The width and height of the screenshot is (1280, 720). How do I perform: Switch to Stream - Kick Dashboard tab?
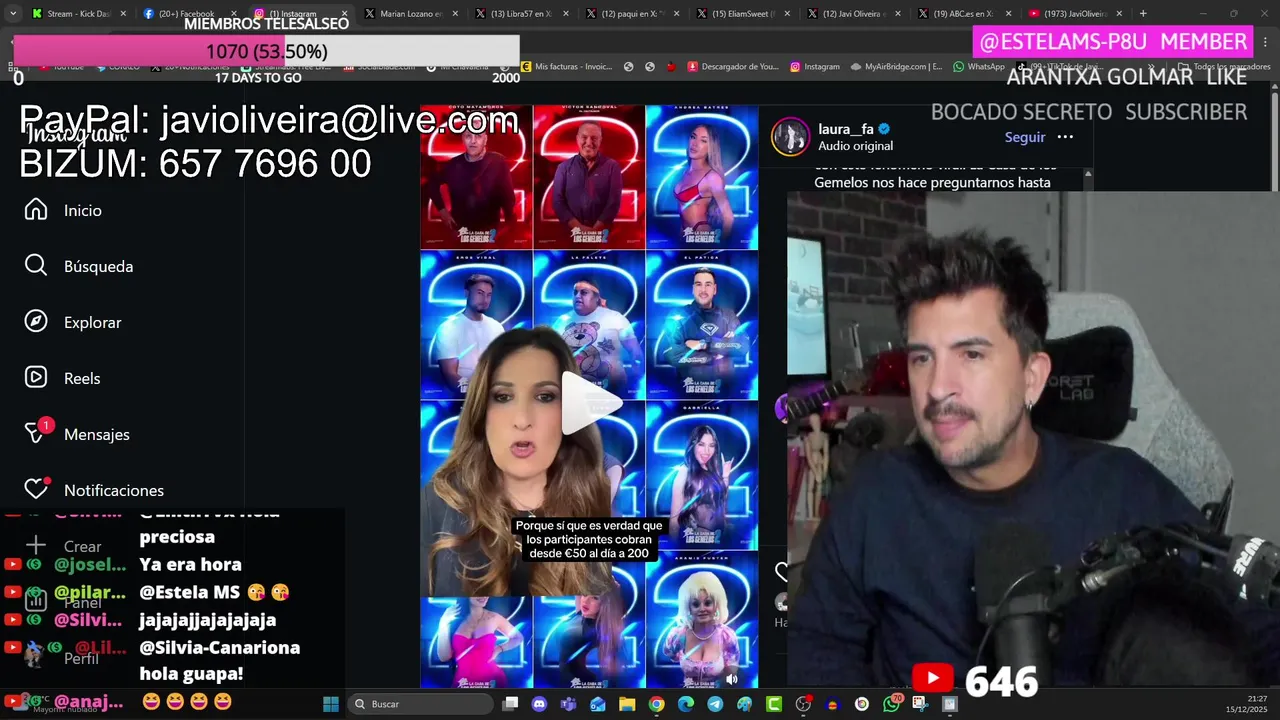78,14
